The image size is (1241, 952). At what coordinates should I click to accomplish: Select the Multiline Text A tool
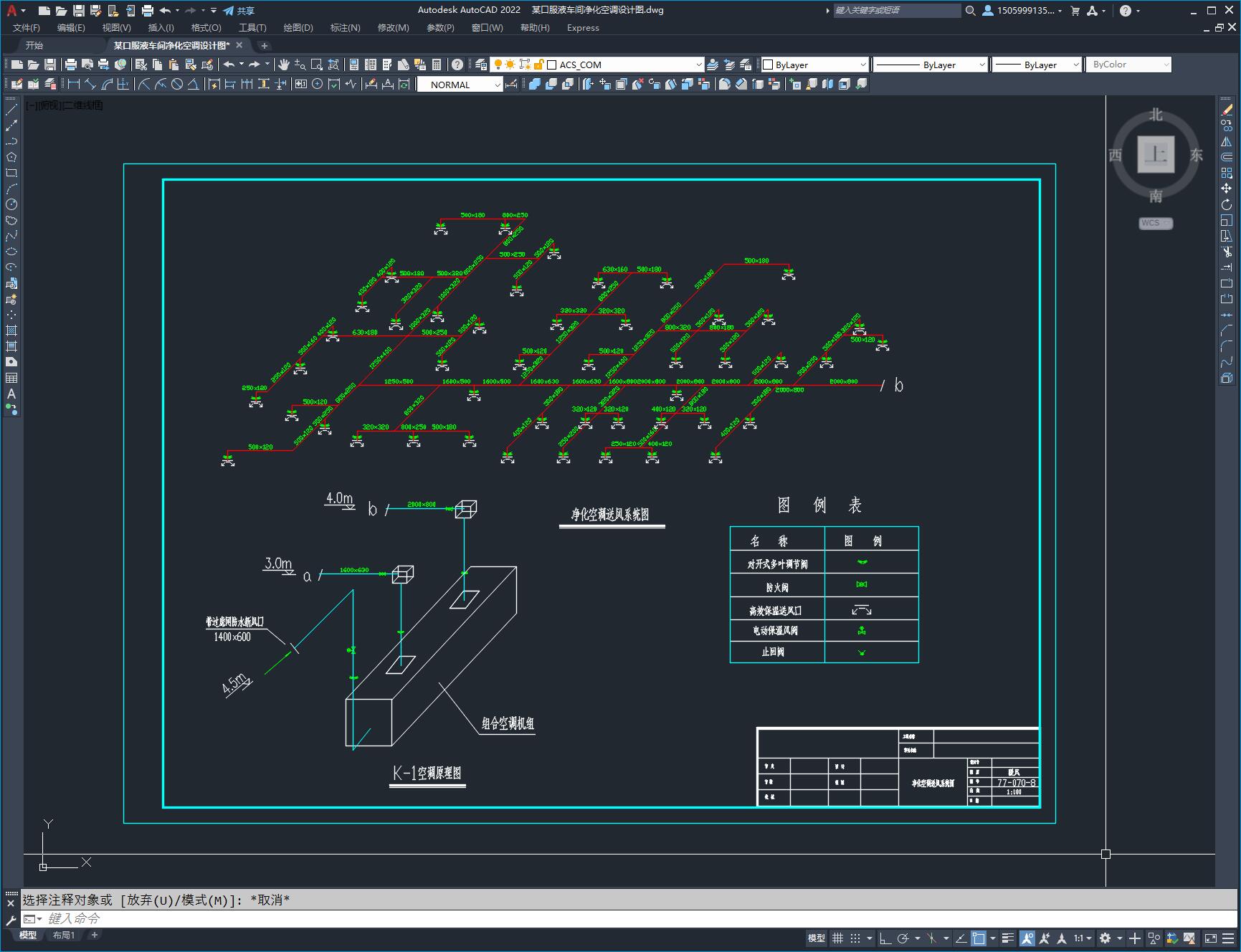point(11,394)
